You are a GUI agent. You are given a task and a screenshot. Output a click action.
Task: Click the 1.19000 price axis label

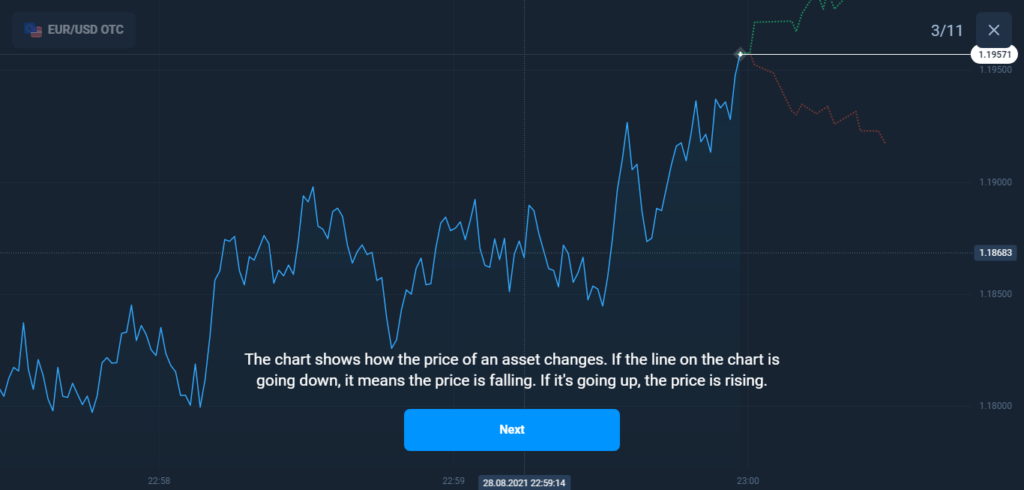[x=996, y=182]
